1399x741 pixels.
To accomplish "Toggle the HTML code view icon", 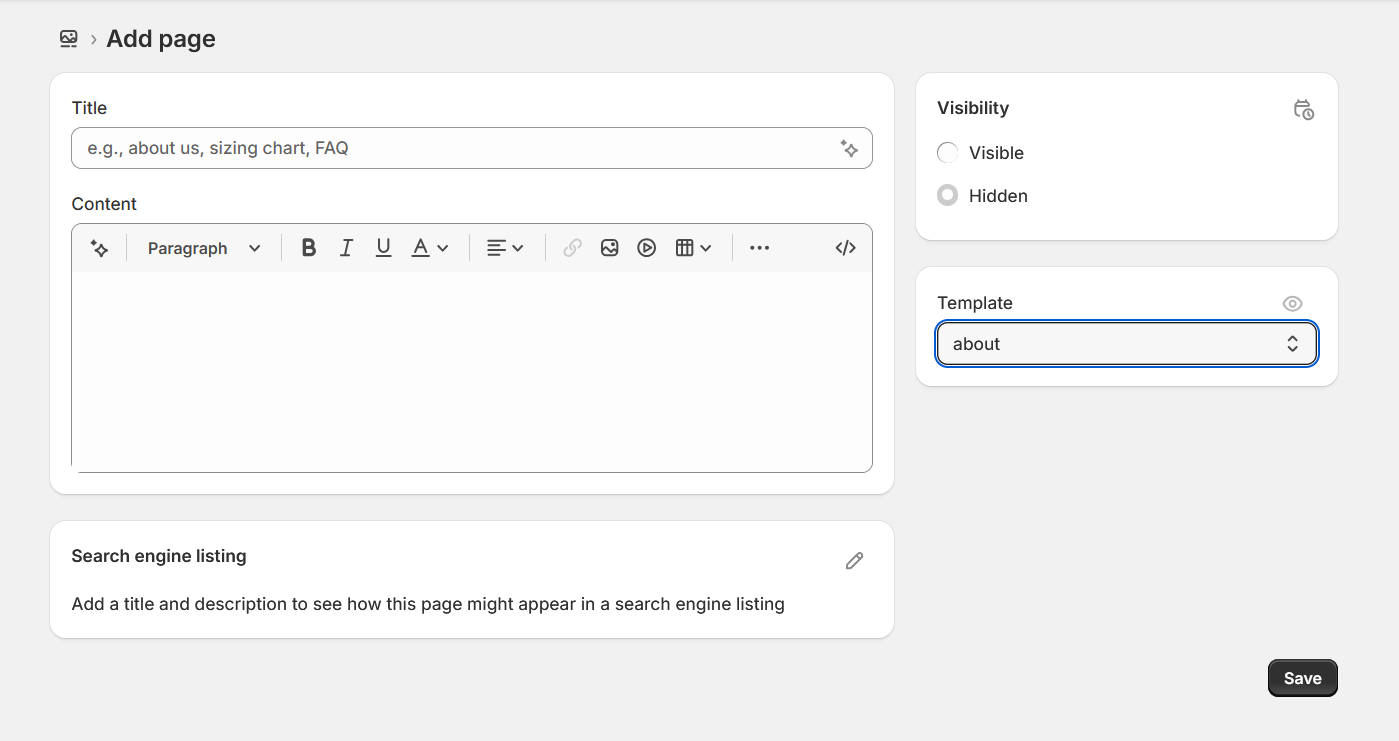I will tap(845, 247).
